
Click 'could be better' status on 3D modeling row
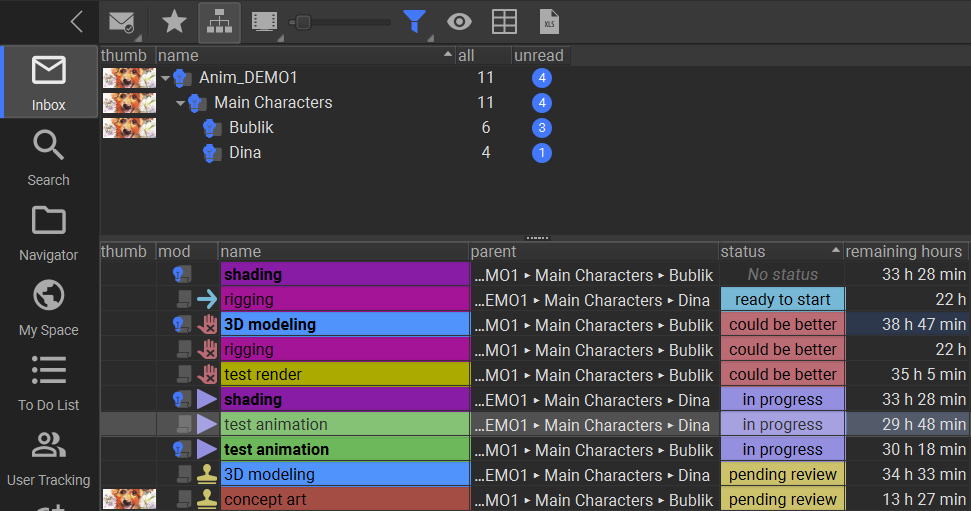tap(783, 325)
